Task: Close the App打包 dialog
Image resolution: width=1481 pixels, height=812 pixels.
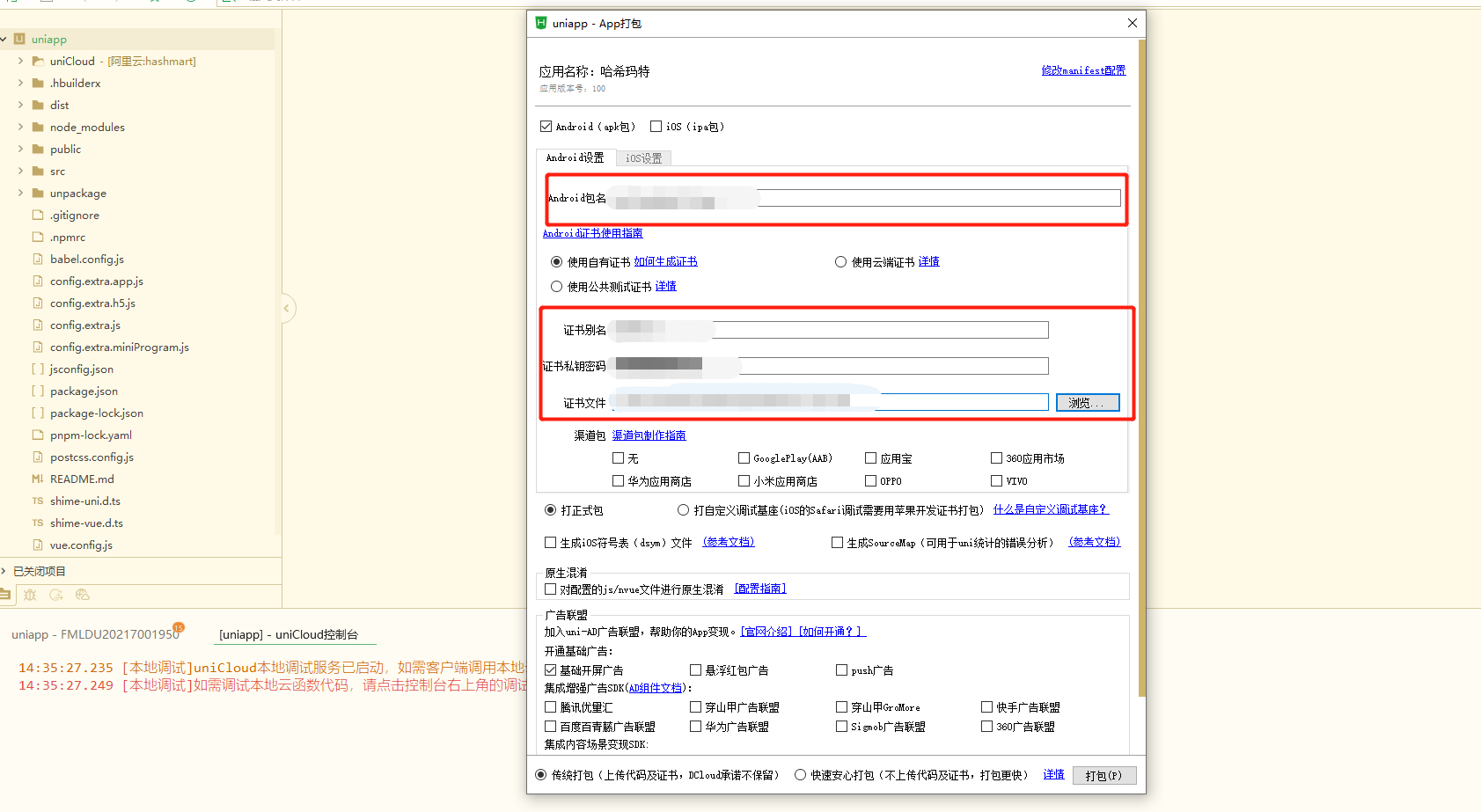Action: [1133, 23]
